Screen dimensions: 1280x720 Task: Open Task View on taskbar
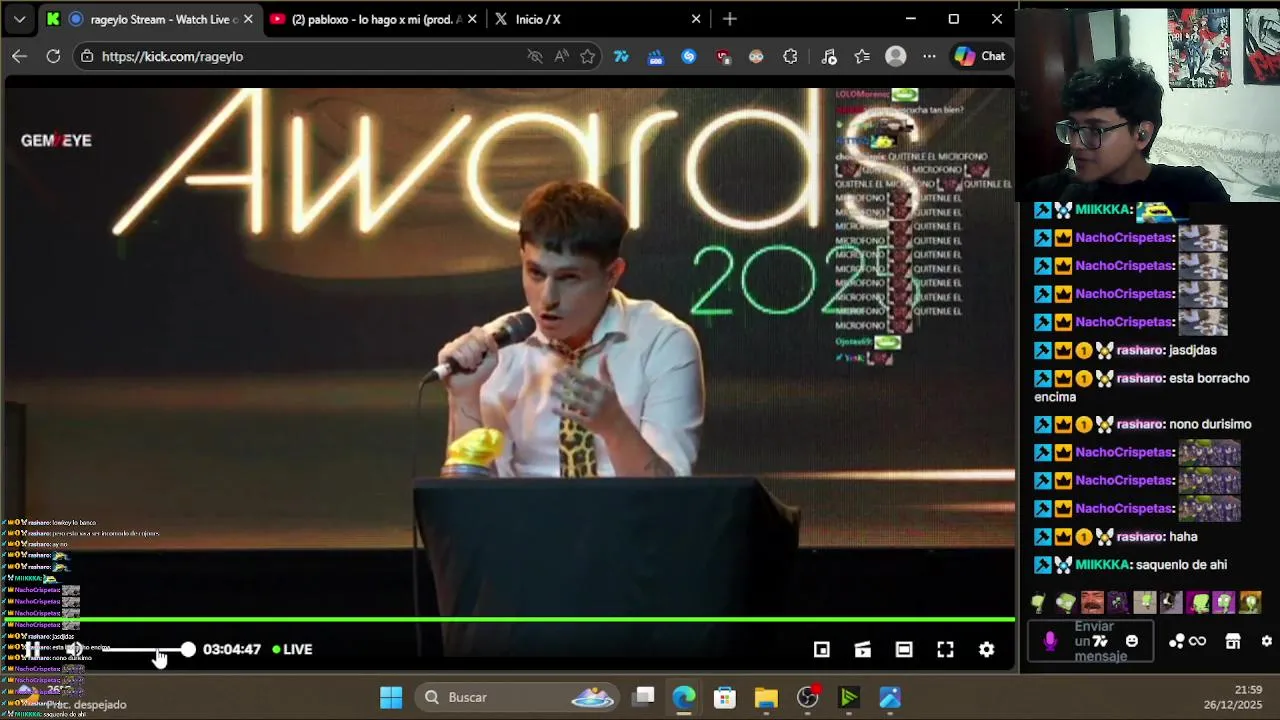click(643, 697)
